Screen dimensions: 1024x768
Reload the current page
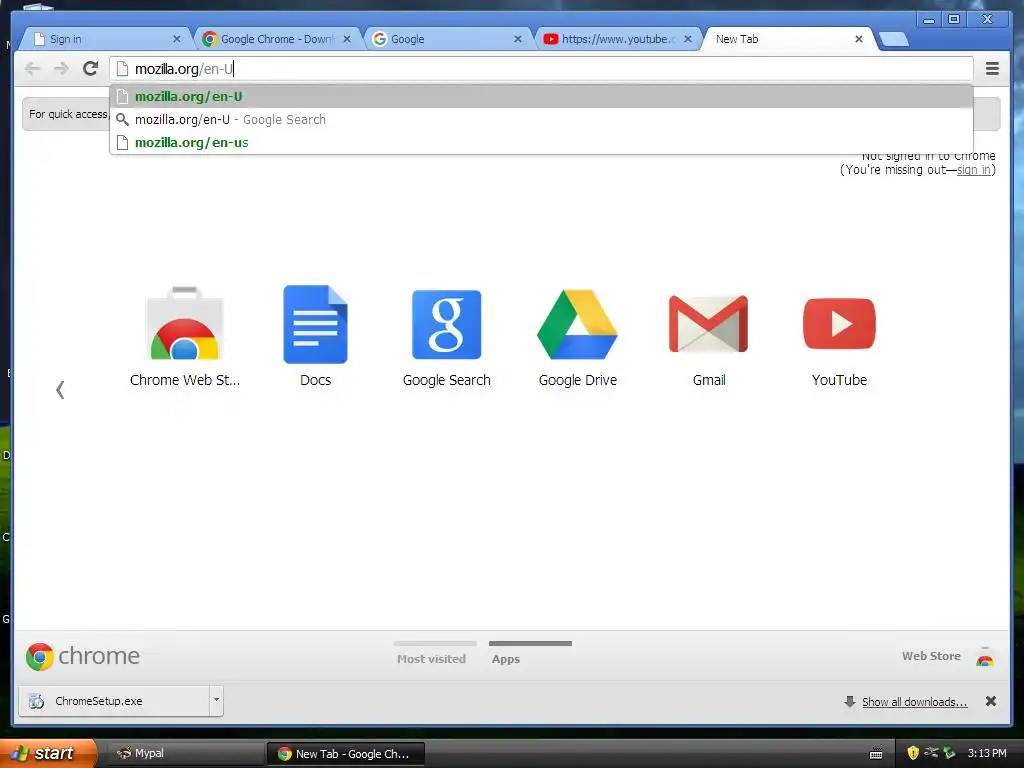[91, 68]
